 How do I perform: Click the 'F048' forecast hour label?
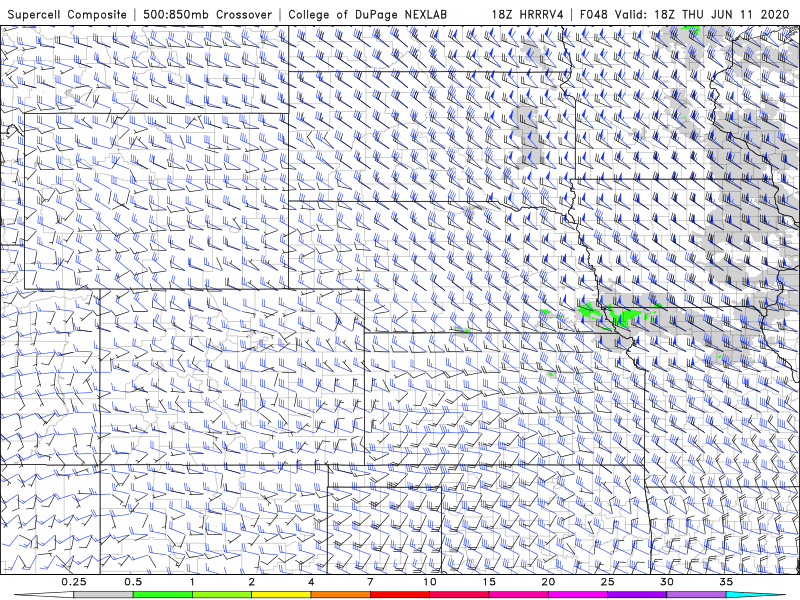594,14
